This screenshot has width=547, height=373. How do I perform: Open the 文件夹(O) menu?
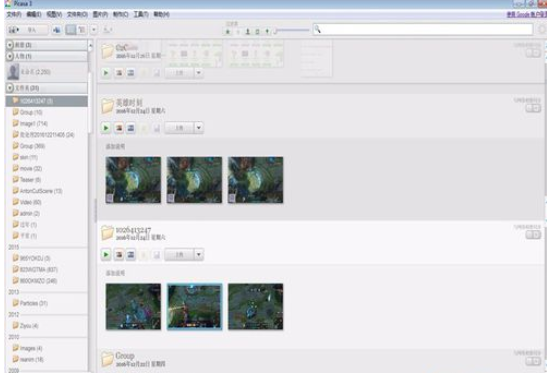pyautogui.click(x=77, y=15)
